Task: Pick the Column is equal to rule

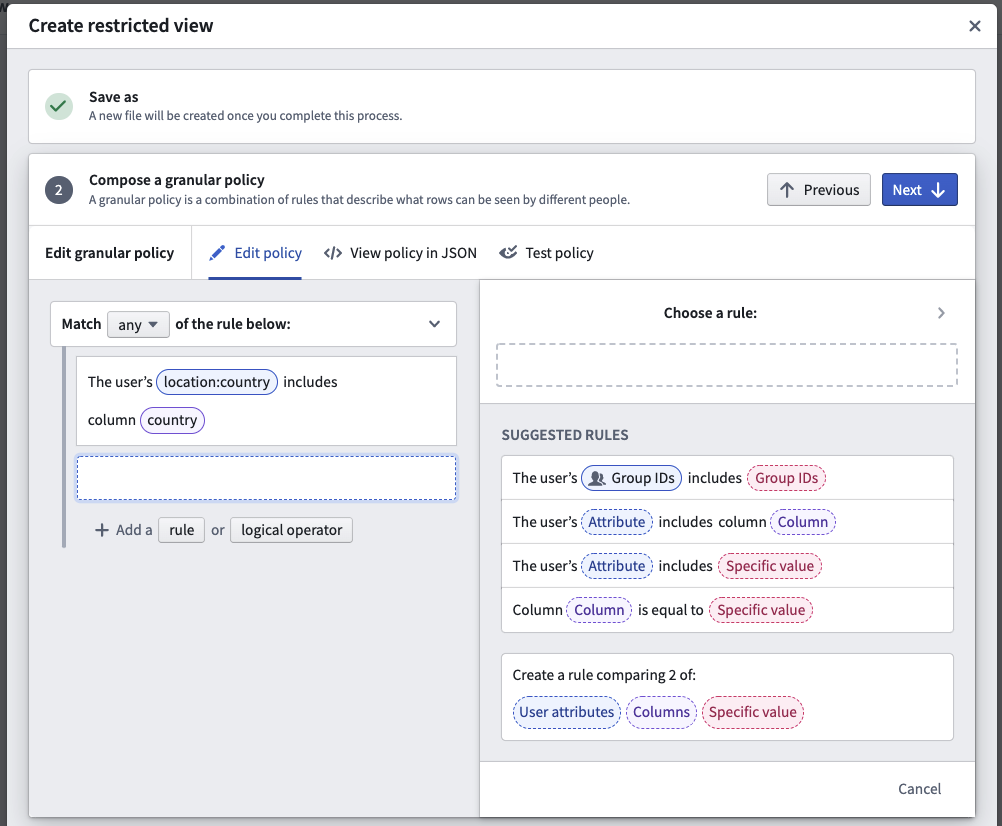Action: [727, 610]
